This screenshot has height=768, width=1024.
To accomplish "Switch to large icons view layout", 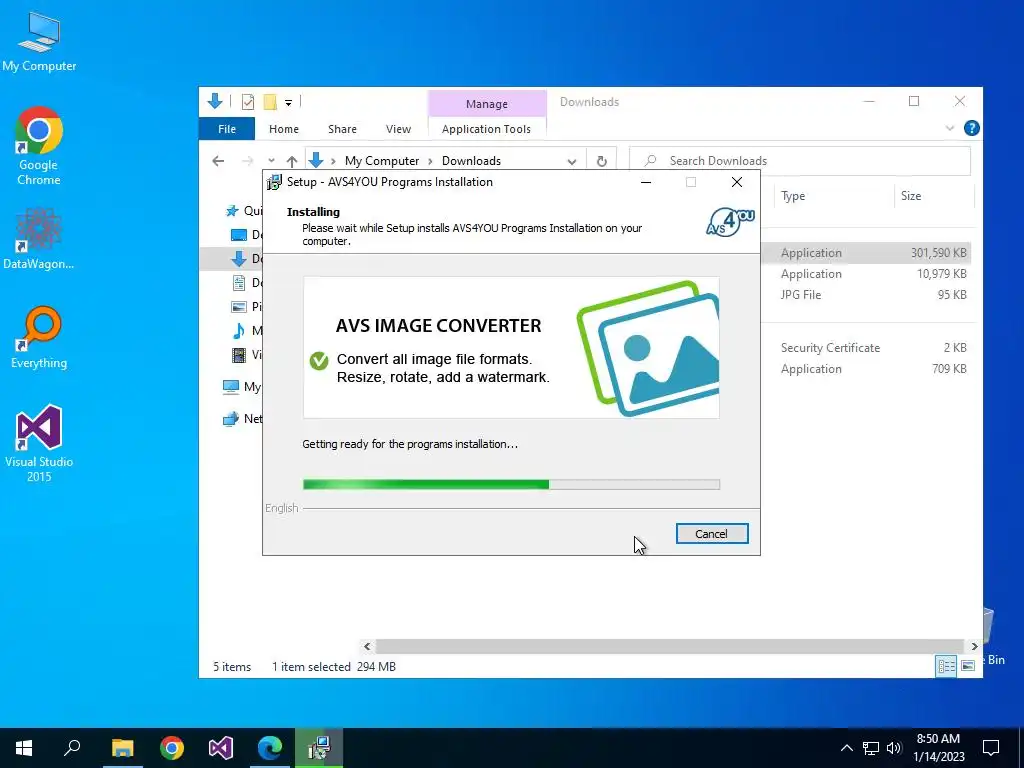I will (968, 666).
